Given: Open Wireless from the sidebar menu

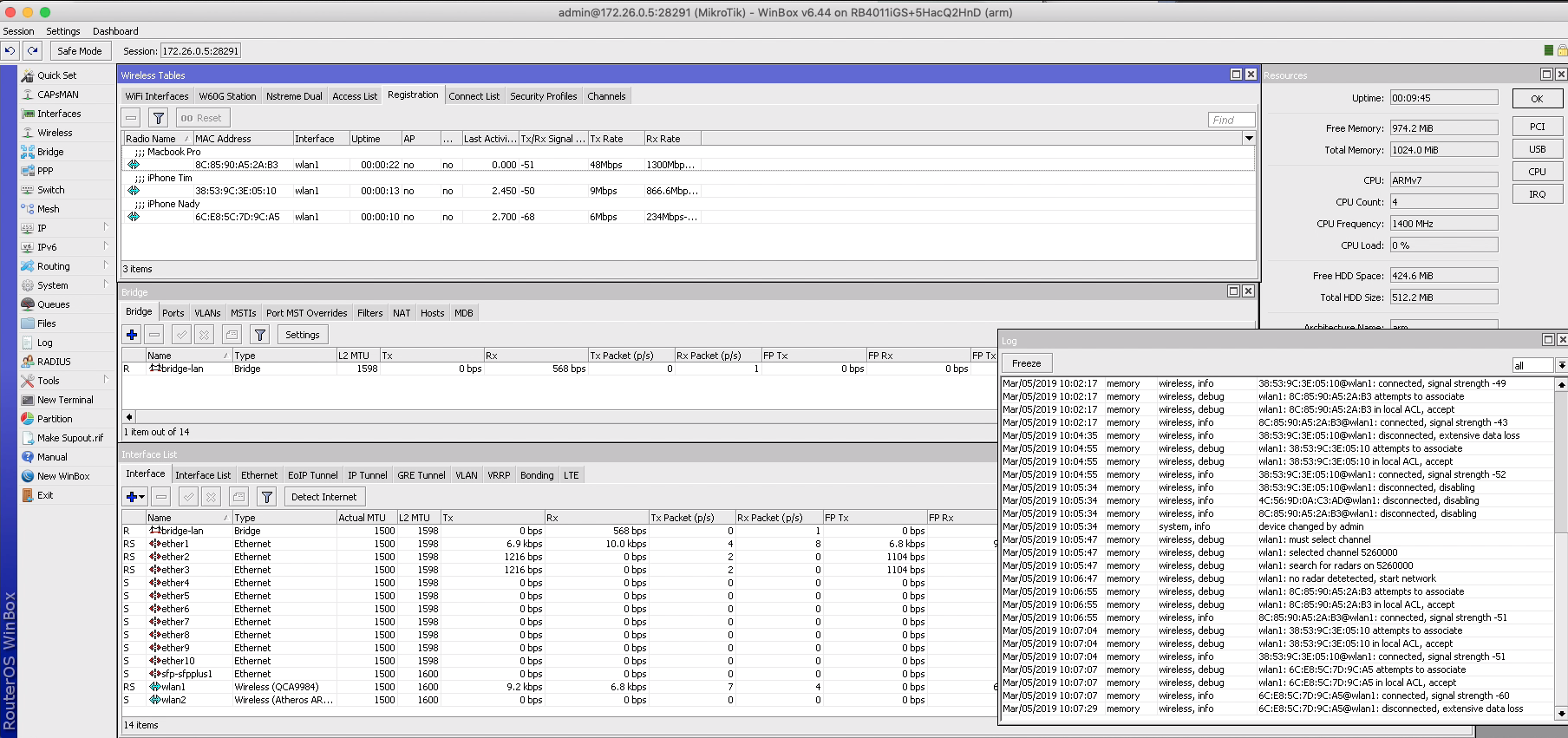Looking at the screenshot, I should coord(55,133).
